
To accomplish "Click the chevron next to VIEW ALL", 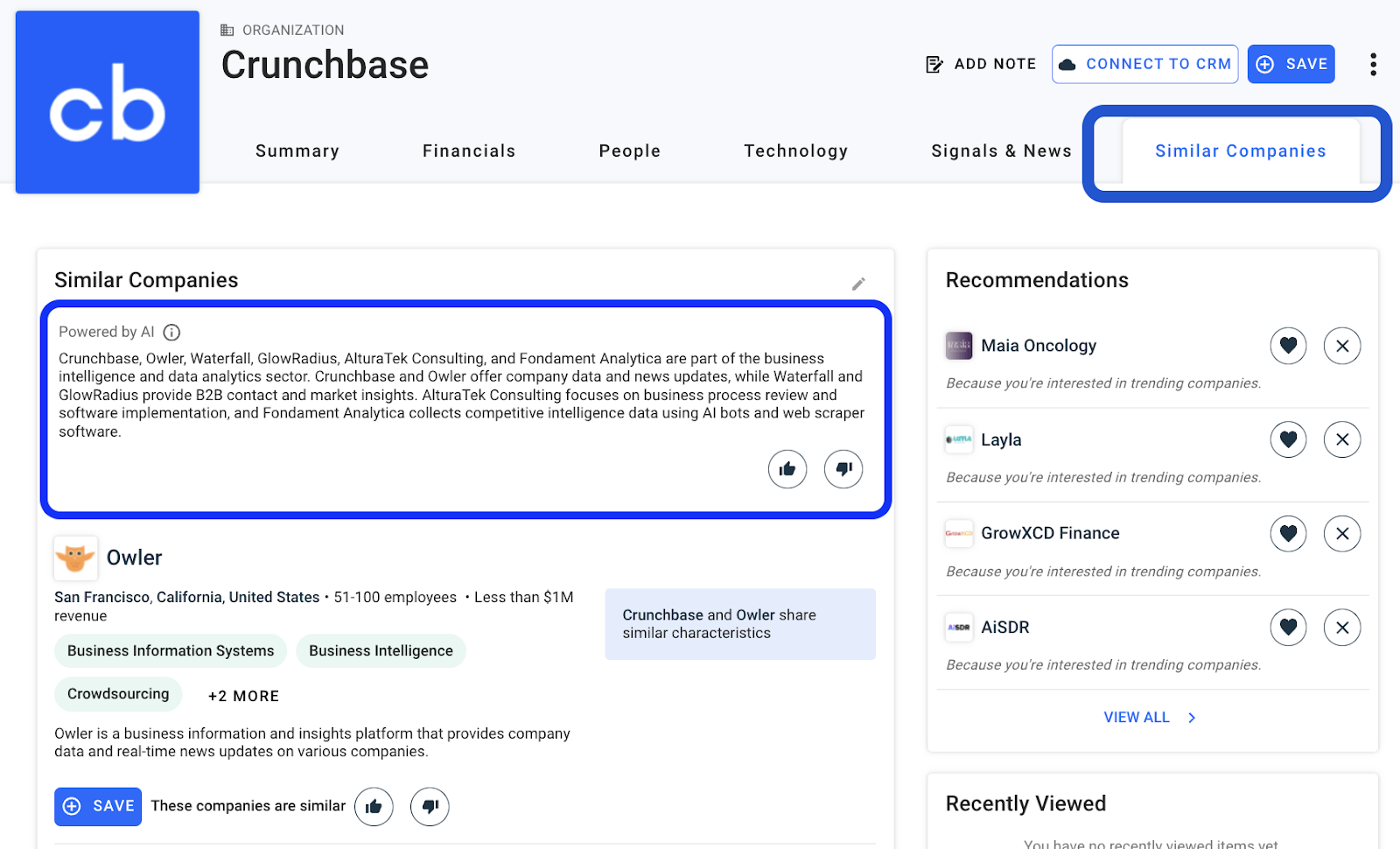I will (x=1190, y=717).
